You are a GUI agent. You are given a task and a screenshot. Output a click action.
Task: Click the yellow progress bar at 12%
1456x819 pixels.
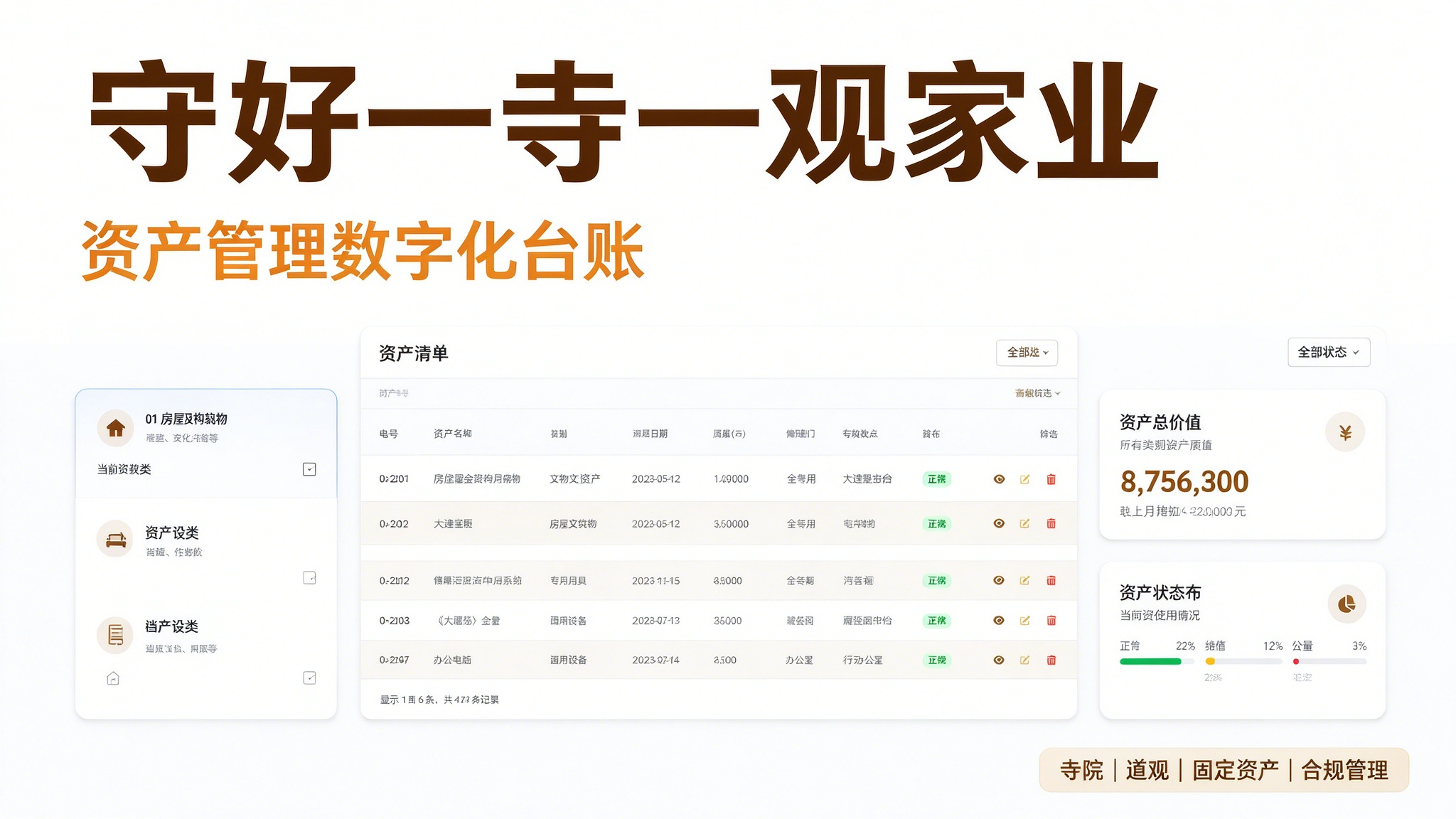1243,662
